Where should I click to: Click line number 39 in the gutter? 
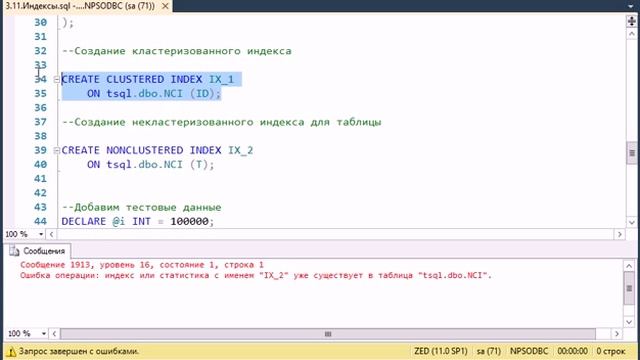click(x=40, y=150)
